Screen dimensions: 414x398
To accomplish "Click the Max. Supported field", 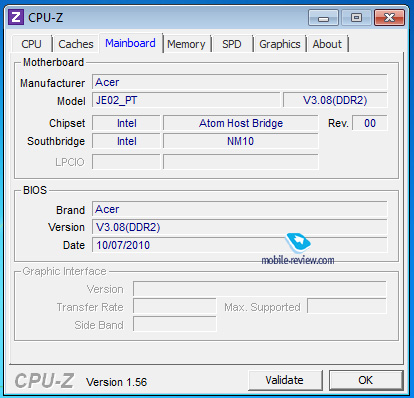I will tap(347, 307).
